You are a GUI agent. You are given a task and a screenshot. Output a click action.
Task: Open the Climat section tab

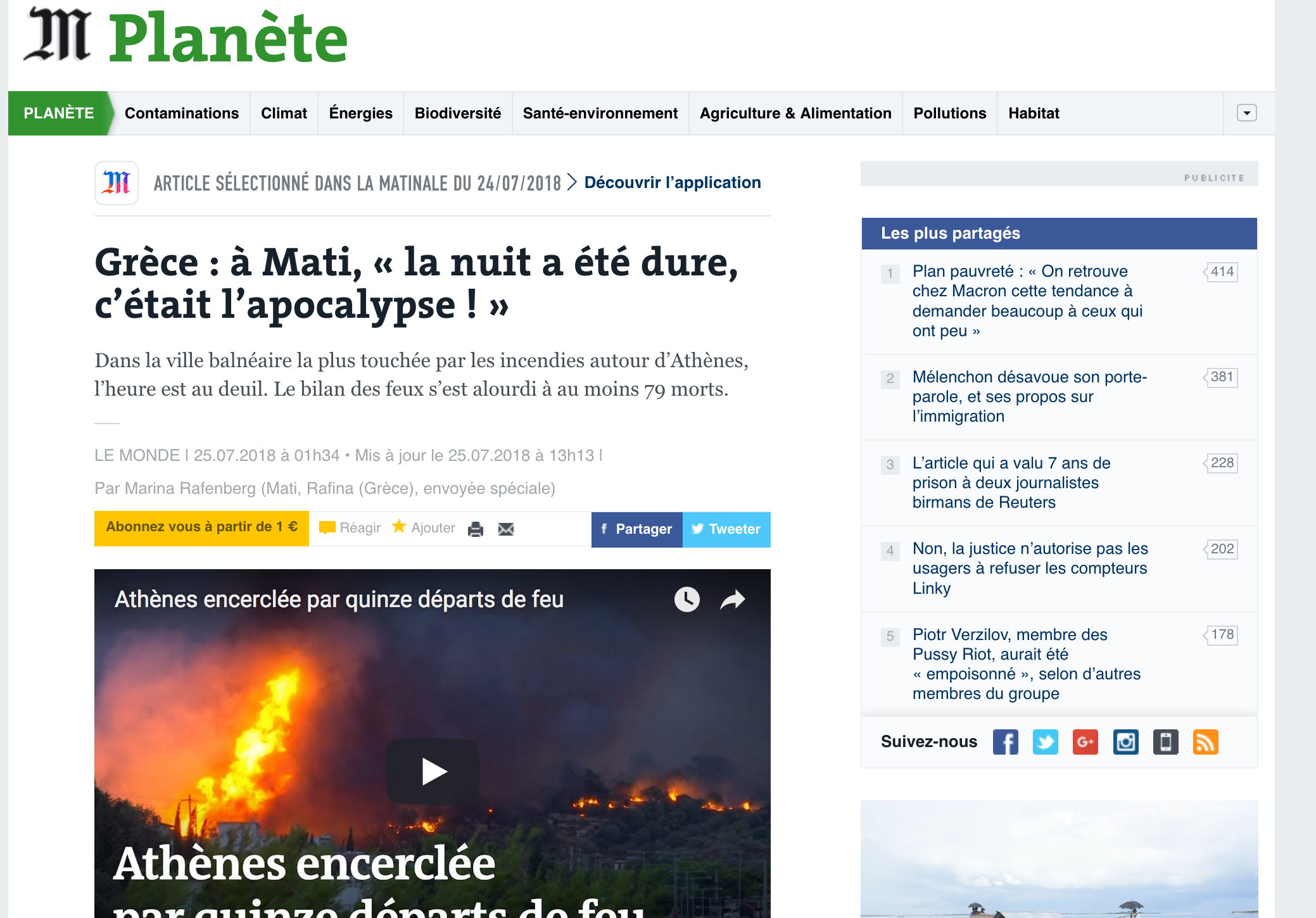coord(284,113)
